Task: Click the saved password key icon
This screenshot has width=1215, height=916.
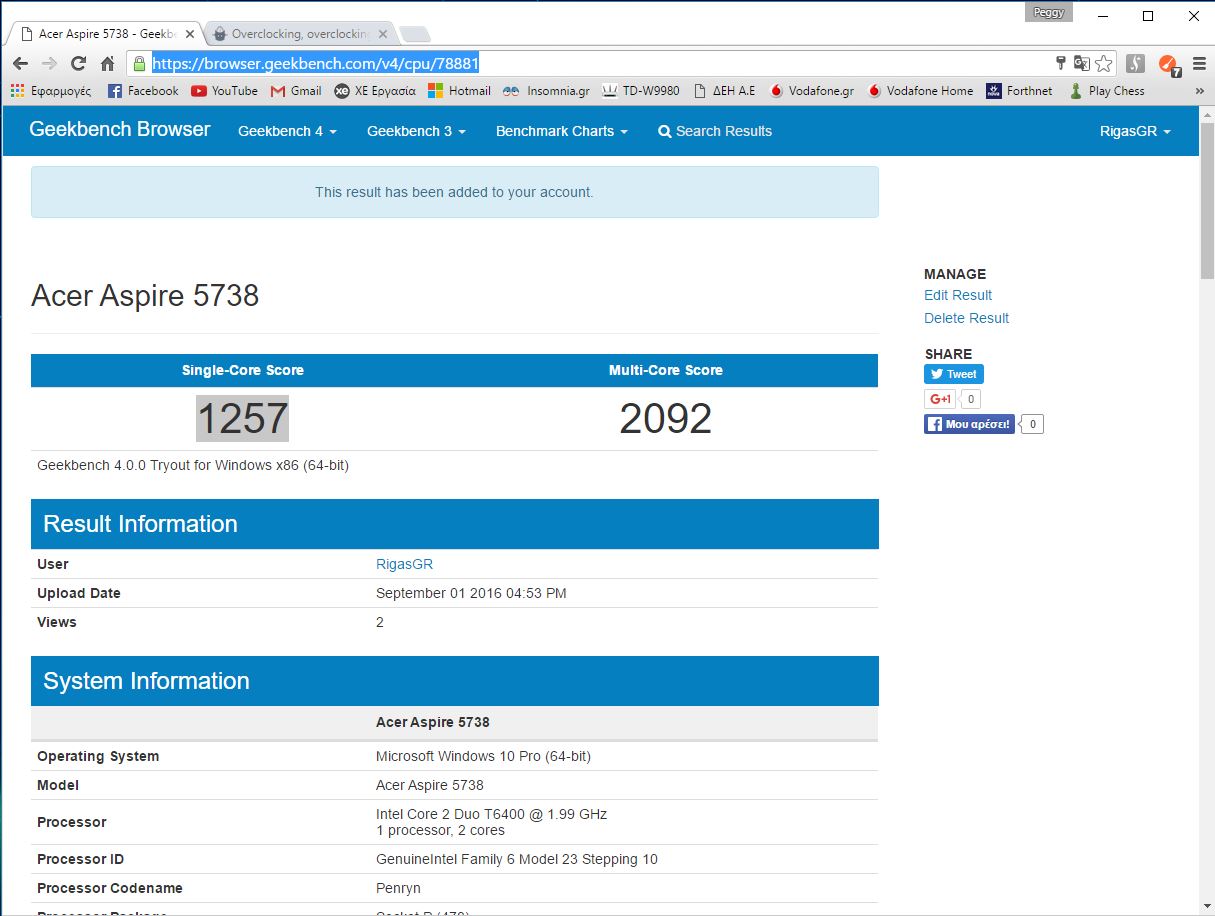Action: (x=1061, y=64)
